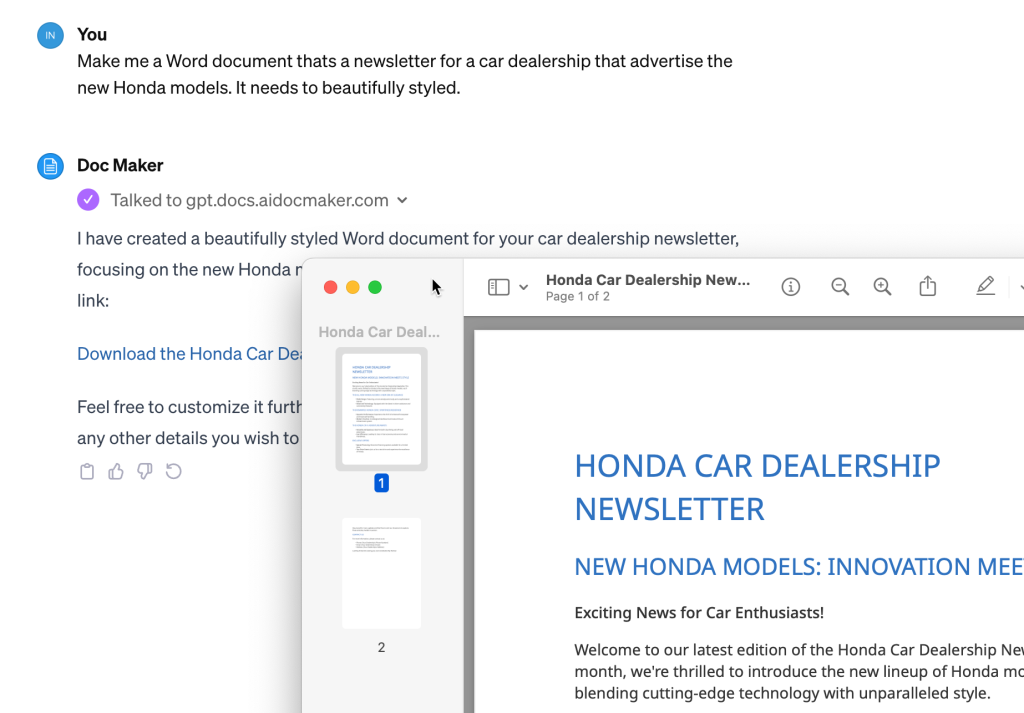Maximize the Preview window with green button

pos(375,287)
